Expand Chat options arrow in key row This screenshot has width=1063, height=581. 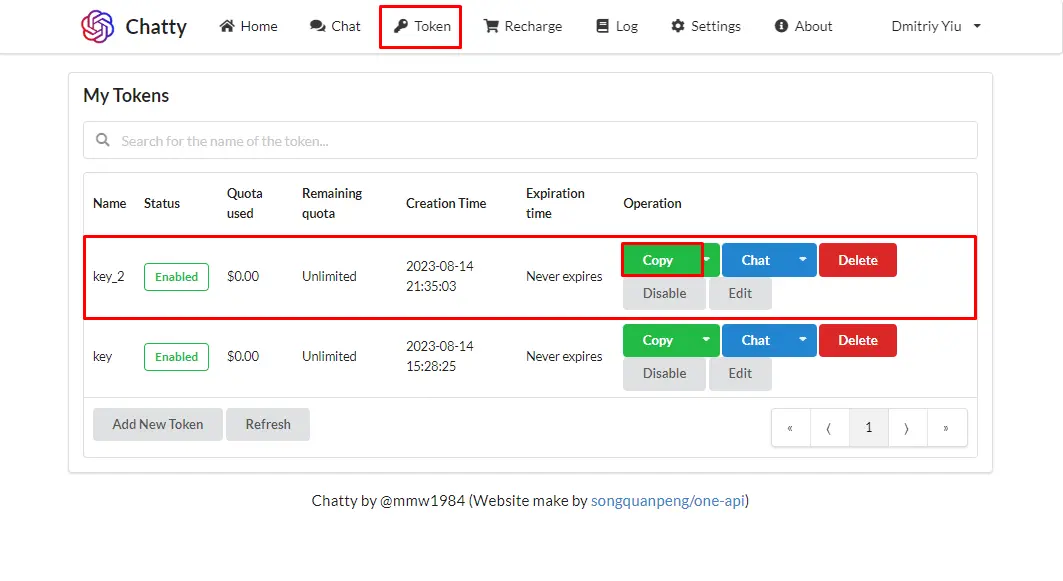click(803, 340)
